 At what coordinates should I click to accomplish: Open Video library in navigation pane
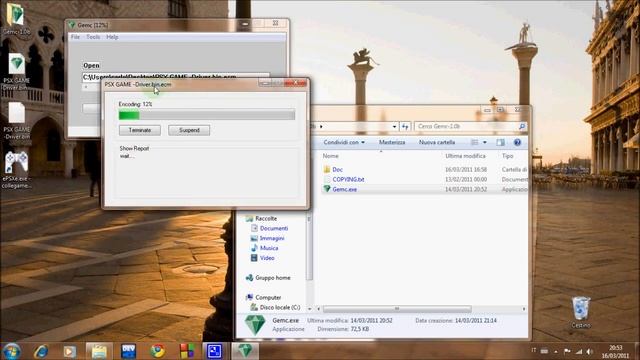(267, 258)
